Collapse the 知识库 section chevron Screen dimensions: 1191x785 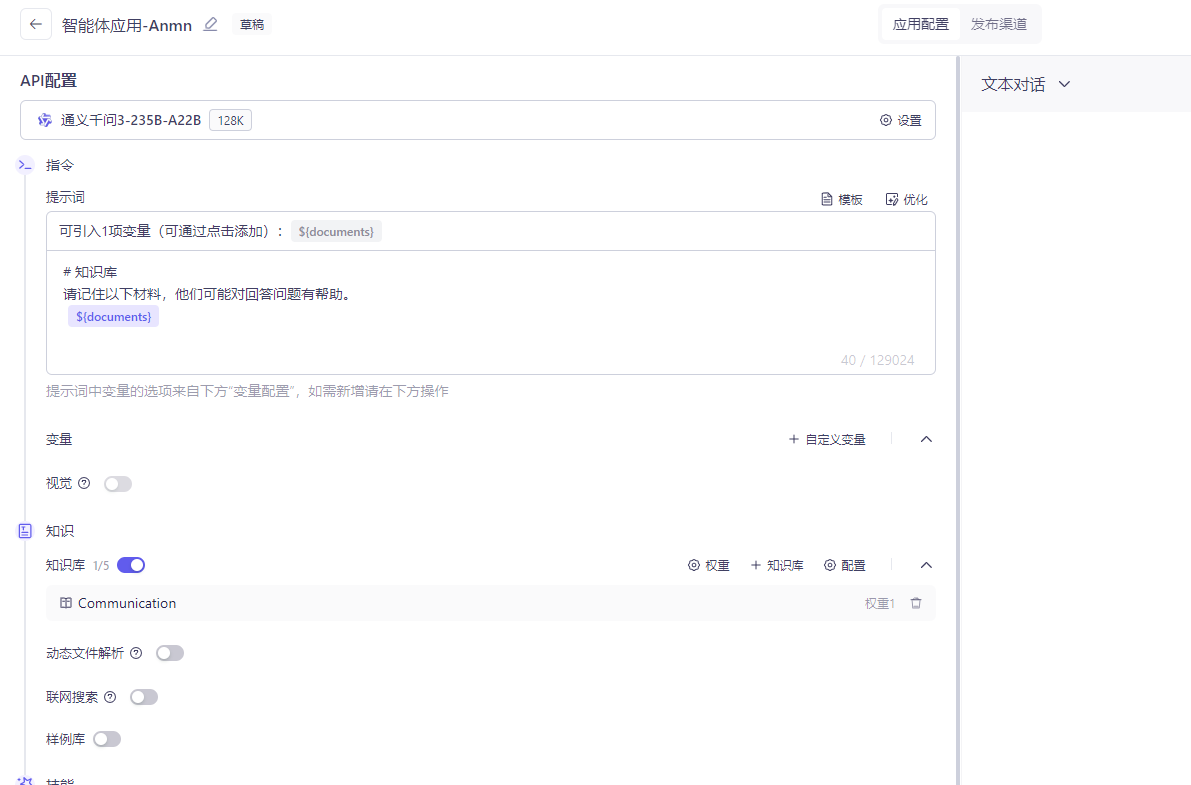[926, 565]
